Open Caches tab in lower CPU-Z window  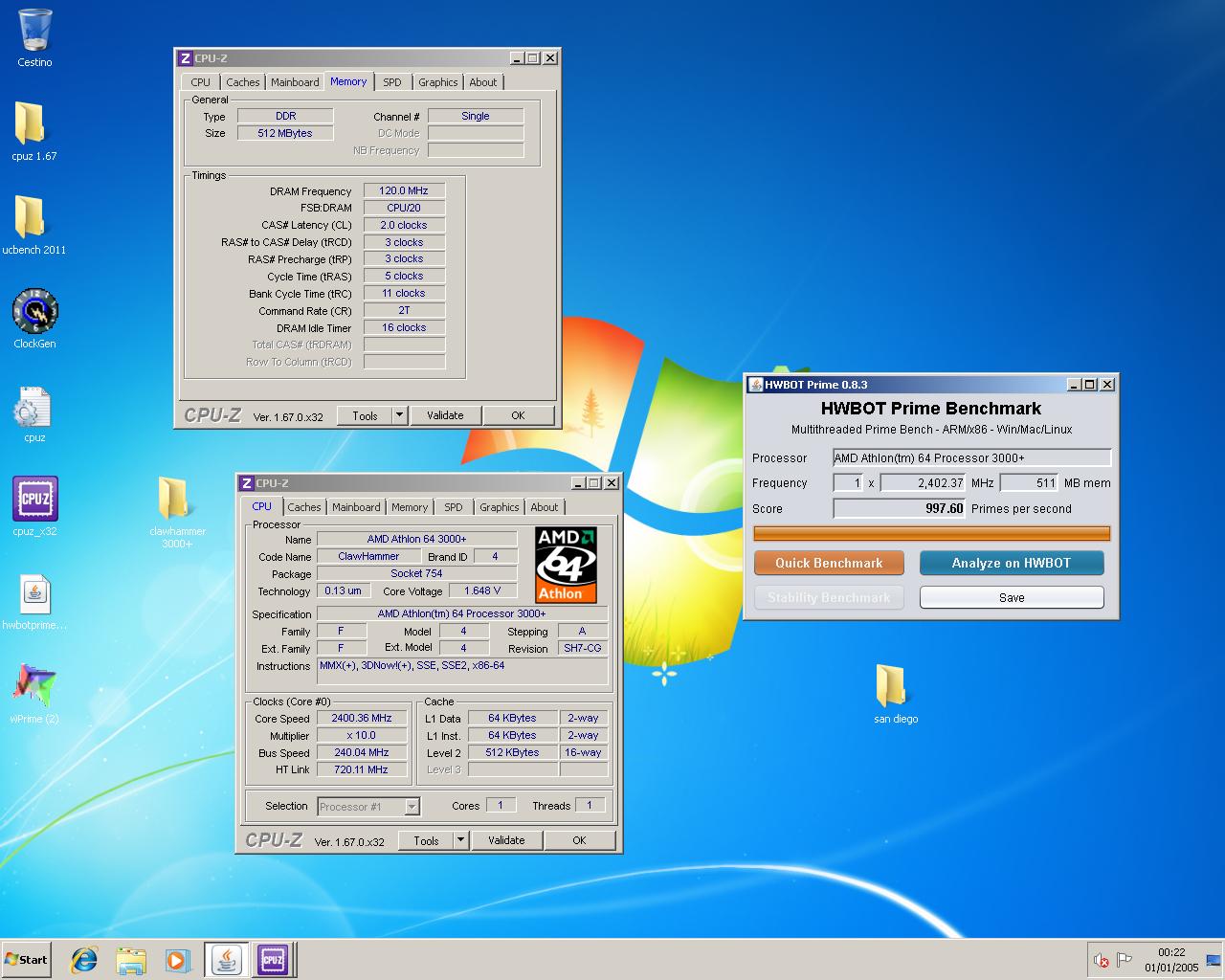pyautogui.click(x=303, y=507)
